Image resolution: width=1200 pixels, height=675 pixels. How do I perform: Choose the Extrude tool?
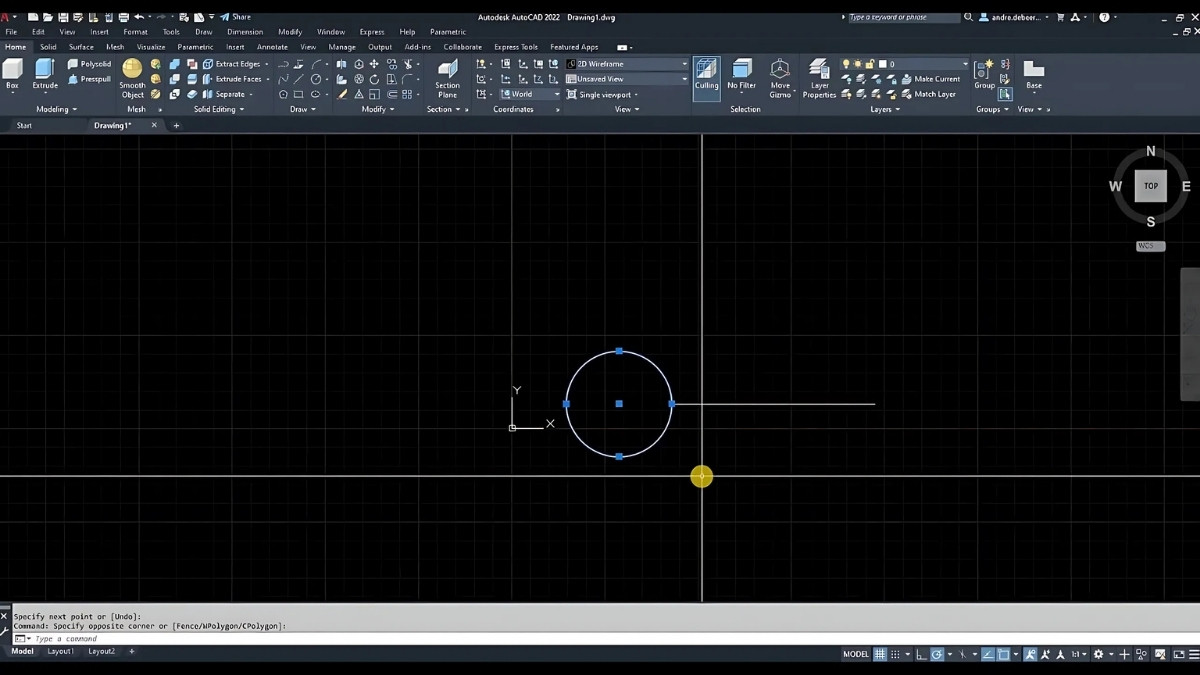point(45,74)
